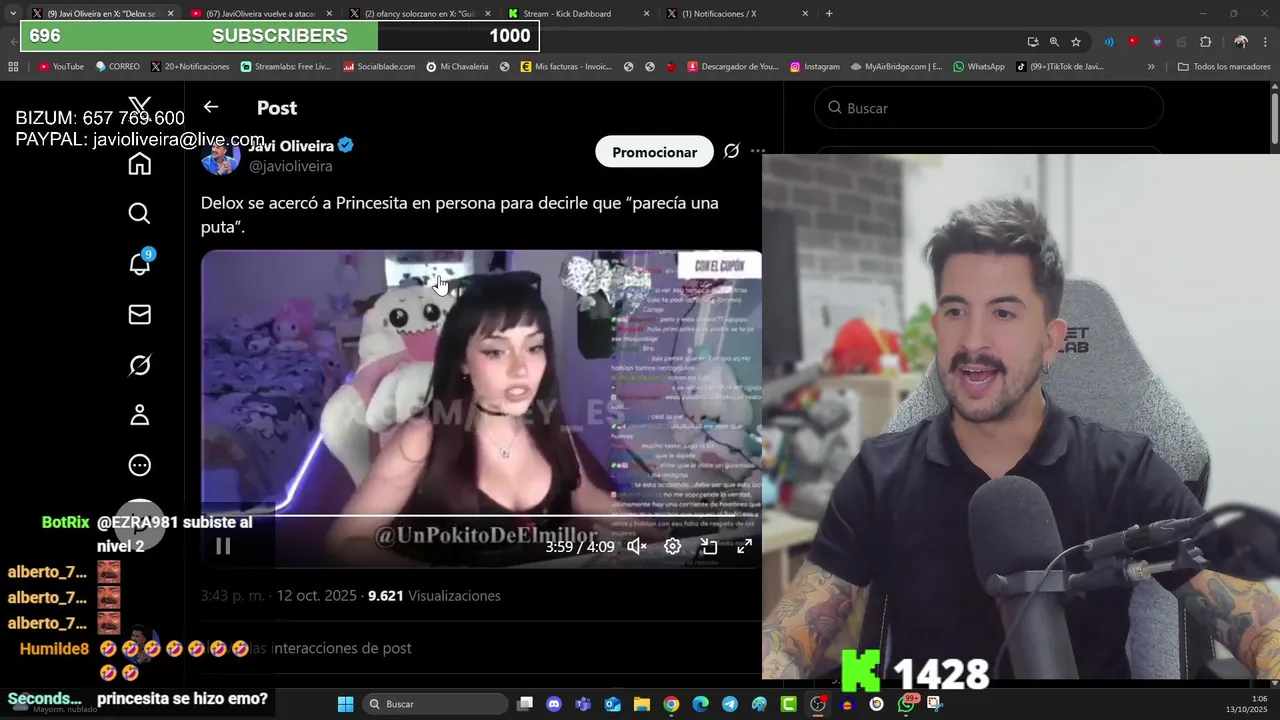Toggle video picture-in-picture mode
The image size is (1280, 720).
[x=709, y=546]
